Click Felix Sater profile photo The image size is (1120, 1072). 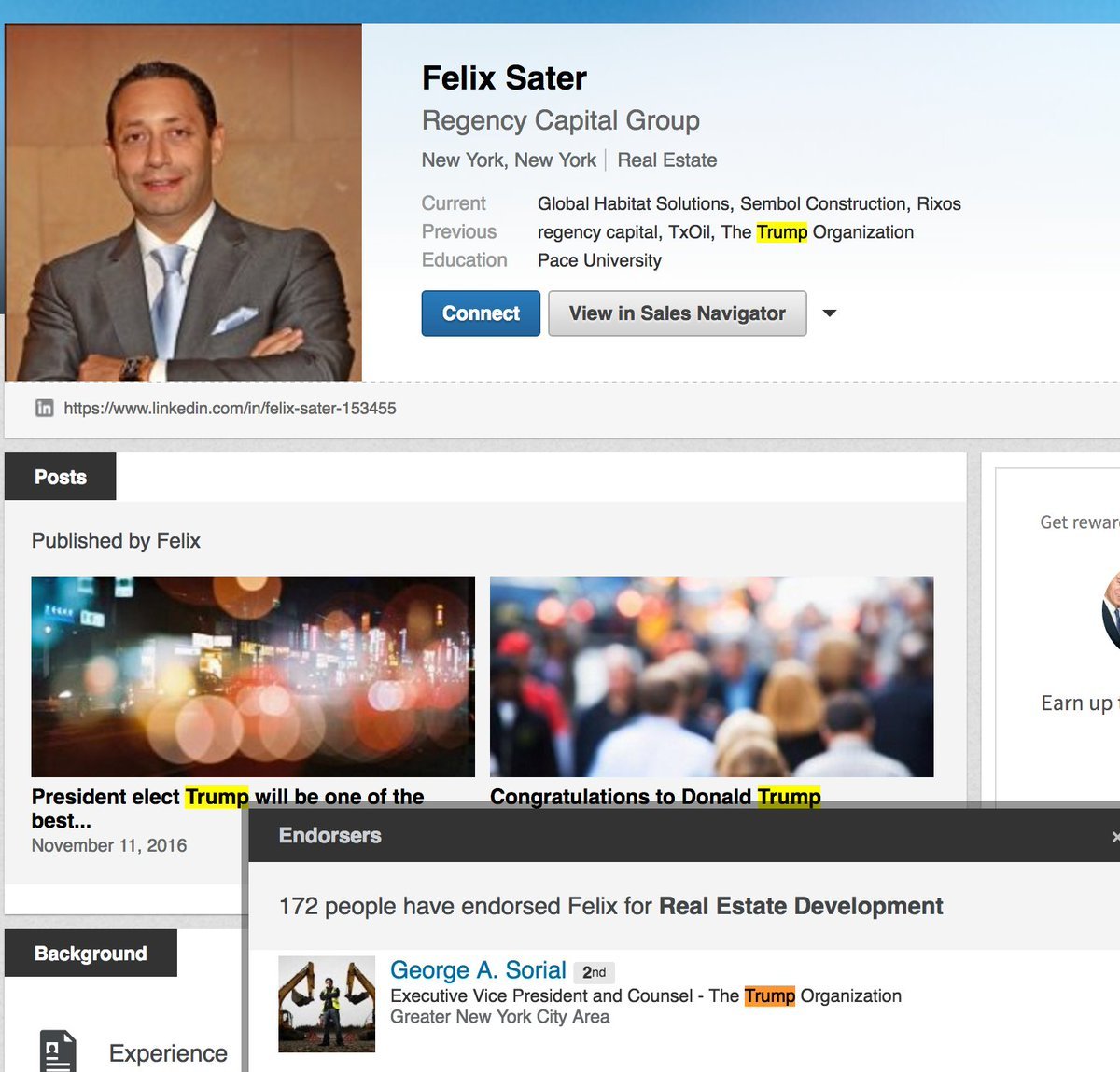pos(183,202)
